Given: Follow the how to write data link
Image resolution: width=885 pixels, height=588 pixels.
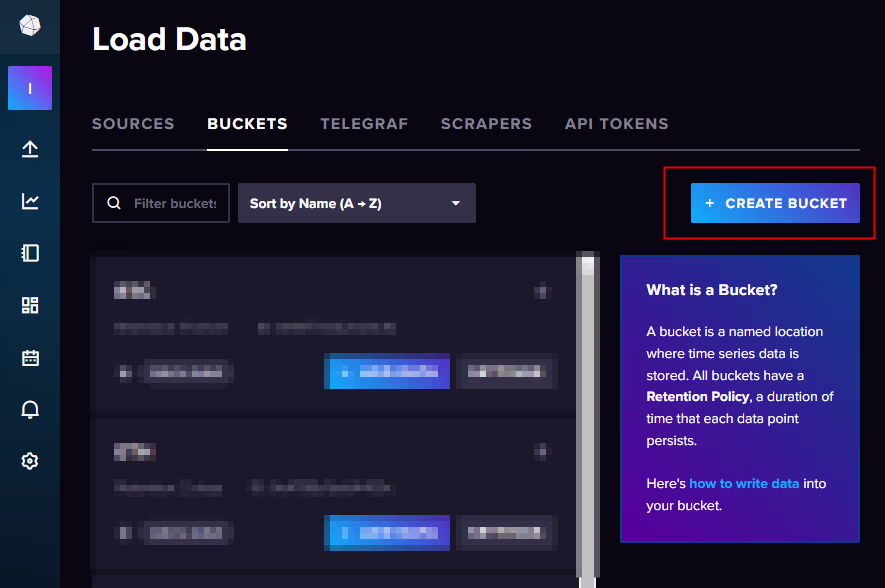Looking at the screenshot, I should [744, 484].
